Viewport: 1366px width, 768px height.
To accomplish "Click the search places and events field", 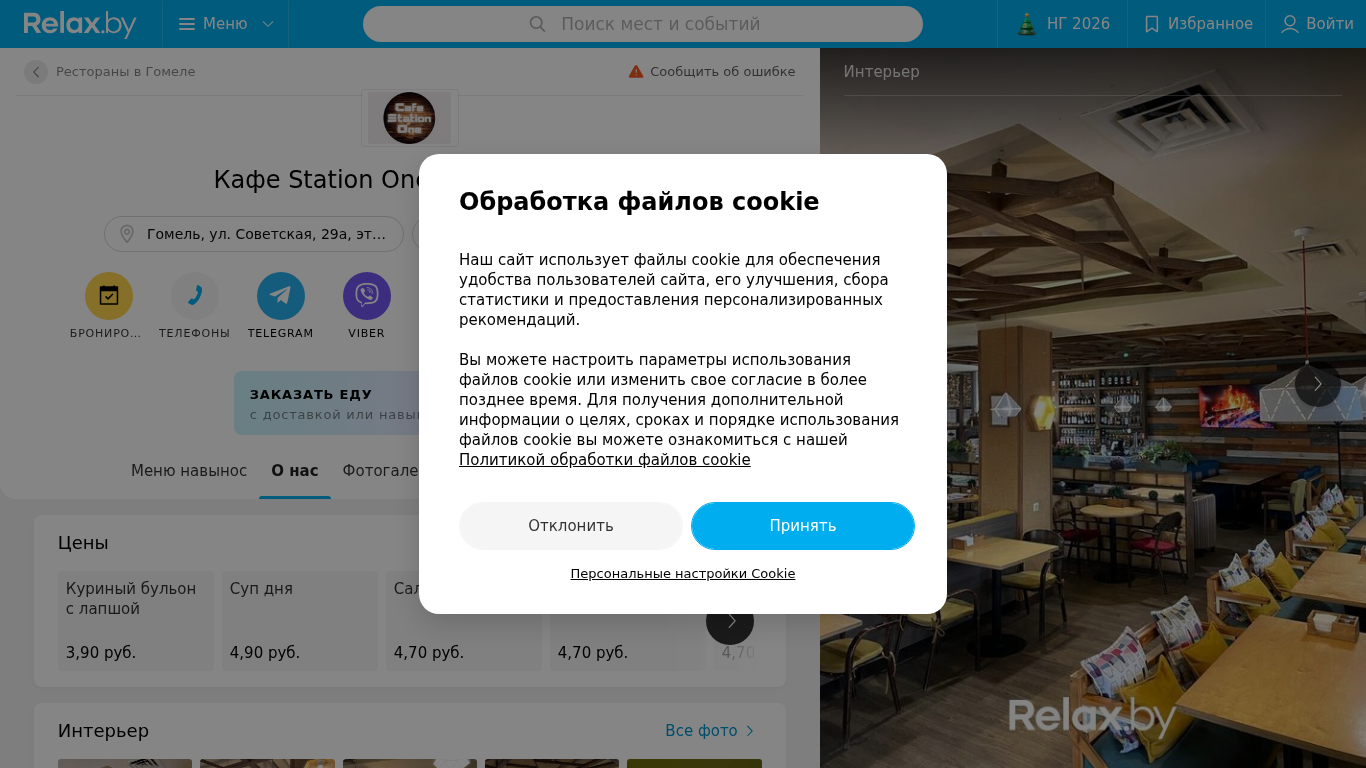I will click(x=643, y=24).
